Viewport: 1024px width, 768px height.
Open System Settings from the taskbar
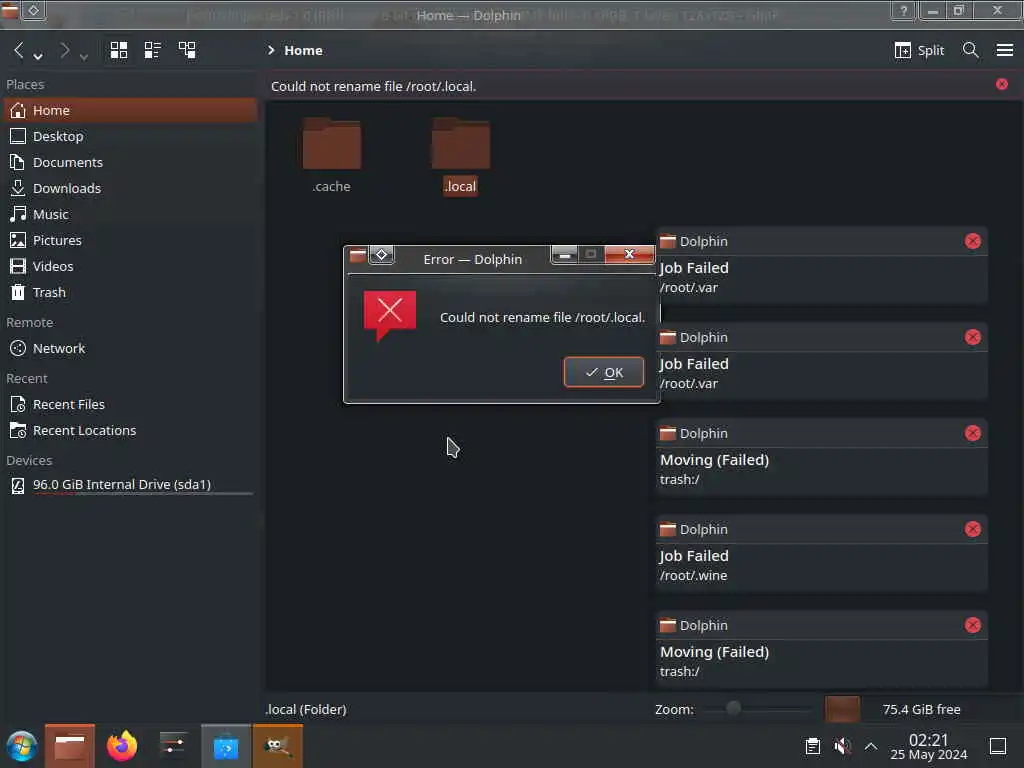pyautogui.click(x=173, y=746)
